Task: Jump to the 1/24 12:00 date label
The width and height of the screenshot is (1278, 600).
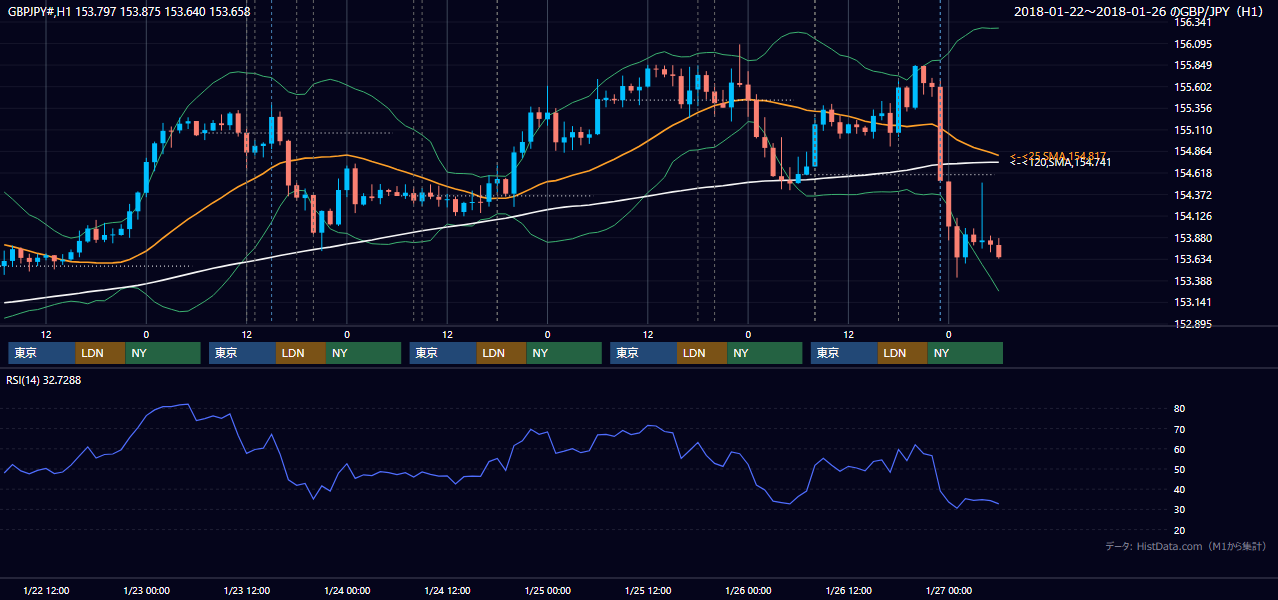Action: click(x=447, y=591)
